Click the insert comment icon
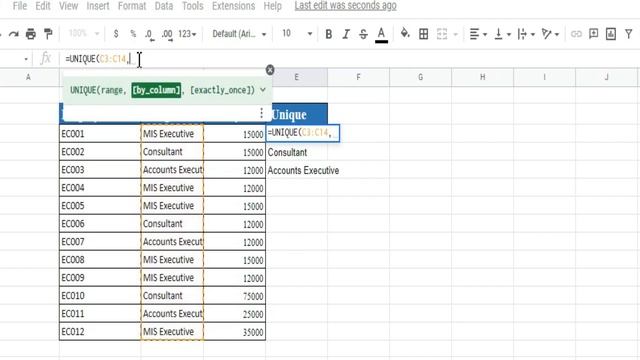Image resolution: width=640 pixels, height=360 pixels. [593, 34]
